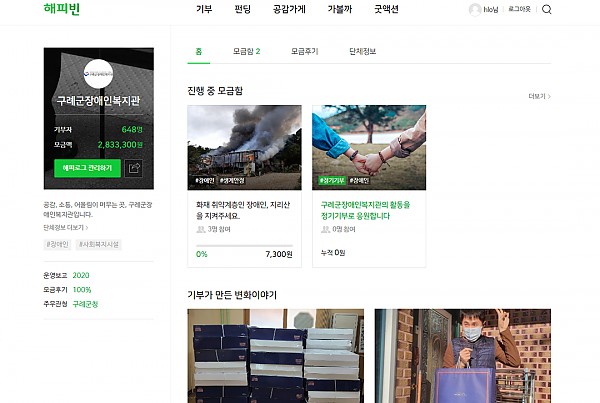Click the fundraiser 0% progress bar
The width and height of the screenshot is (600, 403).
point(245,246)
